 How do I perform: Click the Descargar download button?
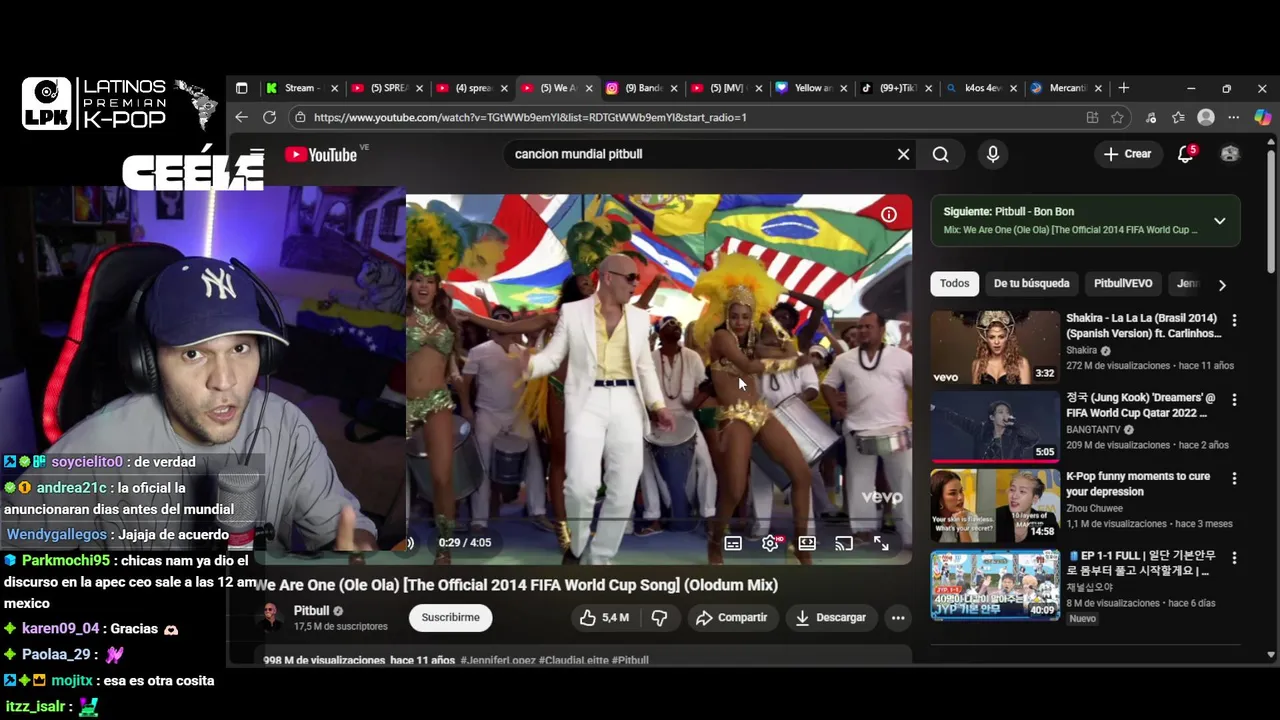tap(830, 618)
